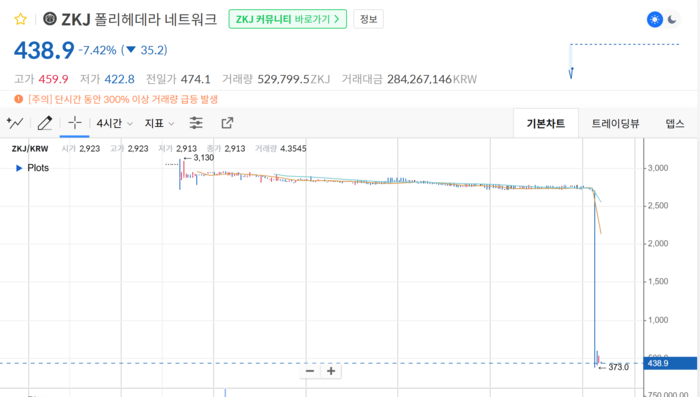Viewport: 700px width, 397px height.
Task: Open the 지표 indicators dropdown
Action: (x=159, y=123)
